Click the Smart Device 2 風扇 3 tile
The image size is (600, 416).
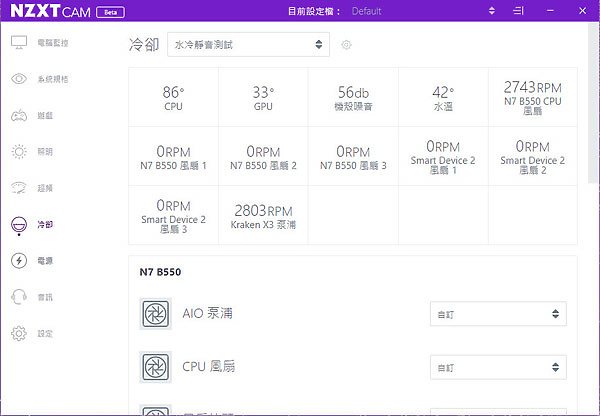pyautogui.click(x=173, y=215)
